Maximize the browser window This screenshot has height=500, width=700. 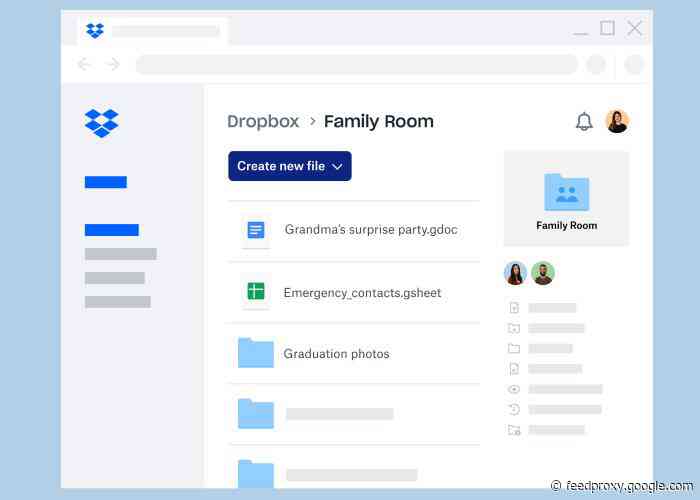point(607,28)
